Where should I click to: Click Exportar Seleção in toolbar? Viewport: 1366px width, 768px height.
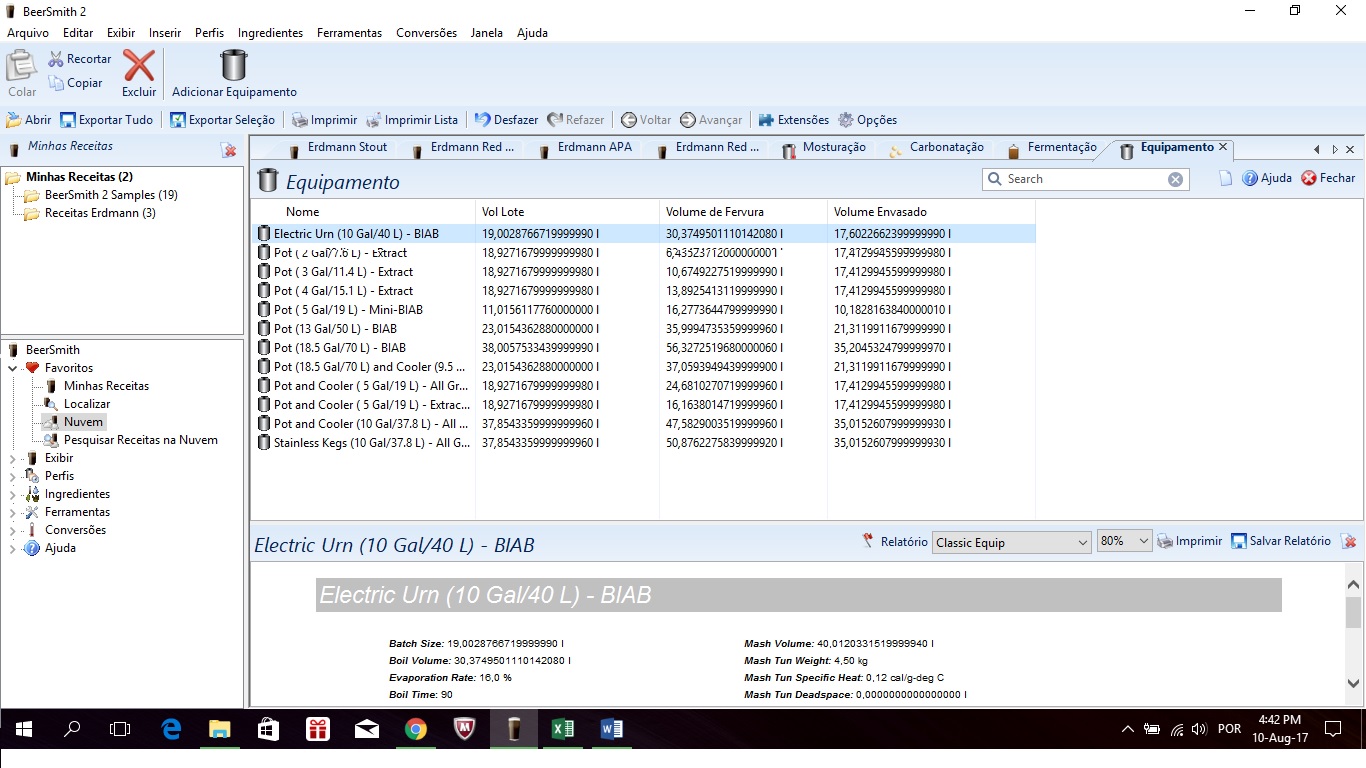pos(222,120)
